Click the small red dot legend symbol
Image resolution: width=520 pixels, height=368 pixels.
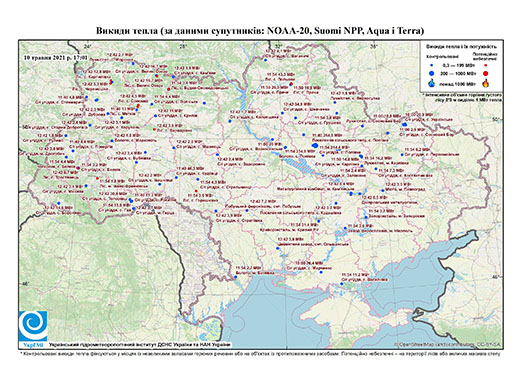[486, 66]
